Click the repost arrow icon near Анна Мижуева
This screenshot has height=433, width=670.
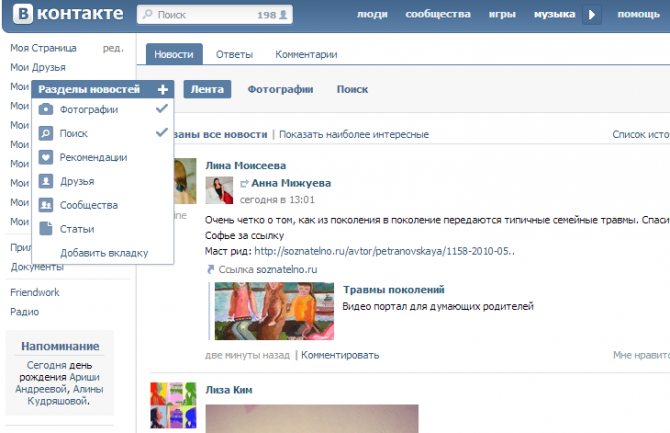[x=244, y=183]
